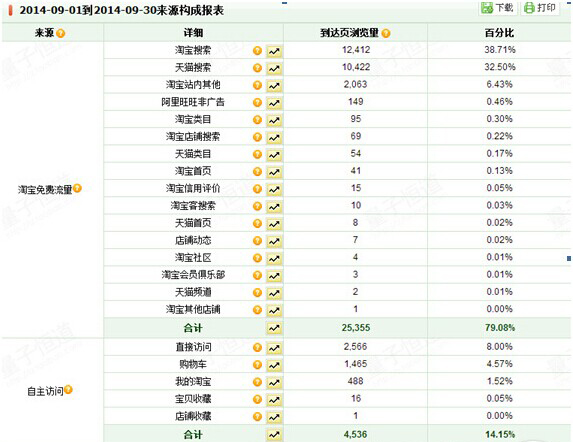Click the 淘宝店铺搜索 row label

tap(193, 137)
